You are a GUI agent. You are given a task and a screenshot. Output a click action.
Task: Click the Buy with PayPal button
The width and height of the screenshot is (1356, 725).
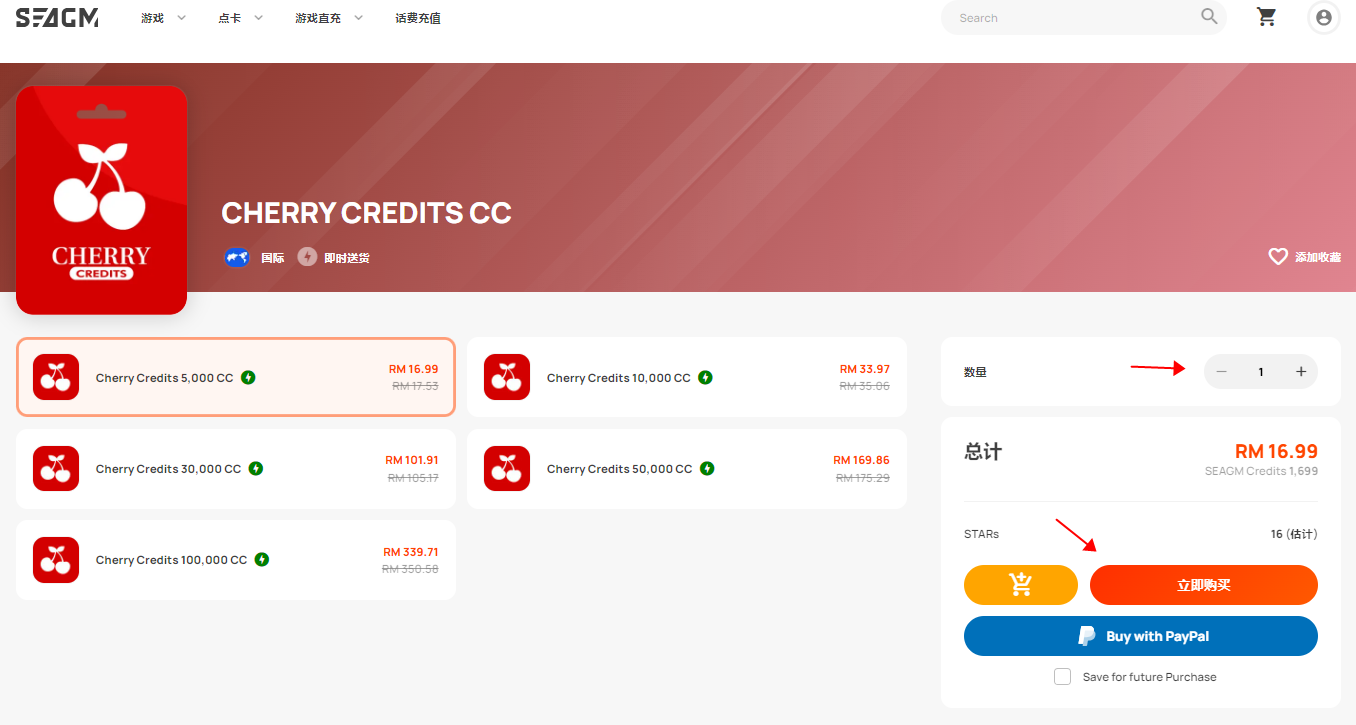[x=1141, y=636]
